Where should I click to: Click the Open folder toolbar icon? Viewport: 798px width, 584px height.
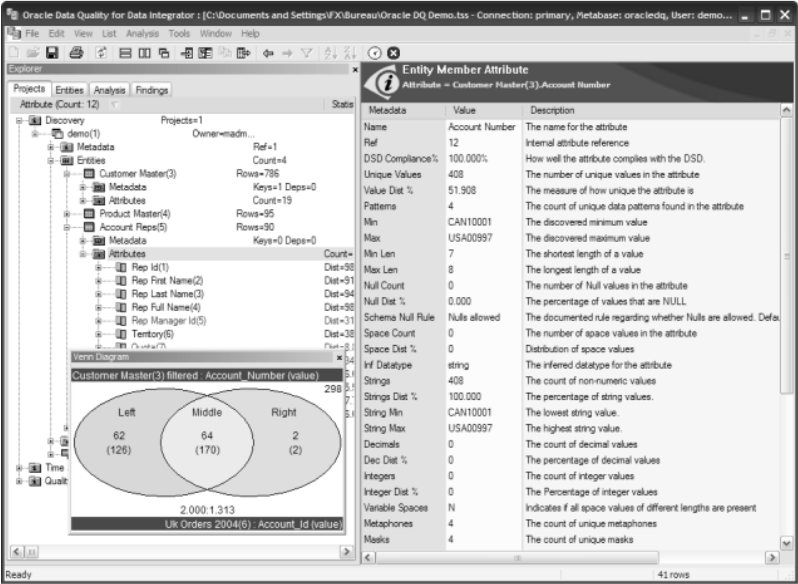[x=33, y=53]
